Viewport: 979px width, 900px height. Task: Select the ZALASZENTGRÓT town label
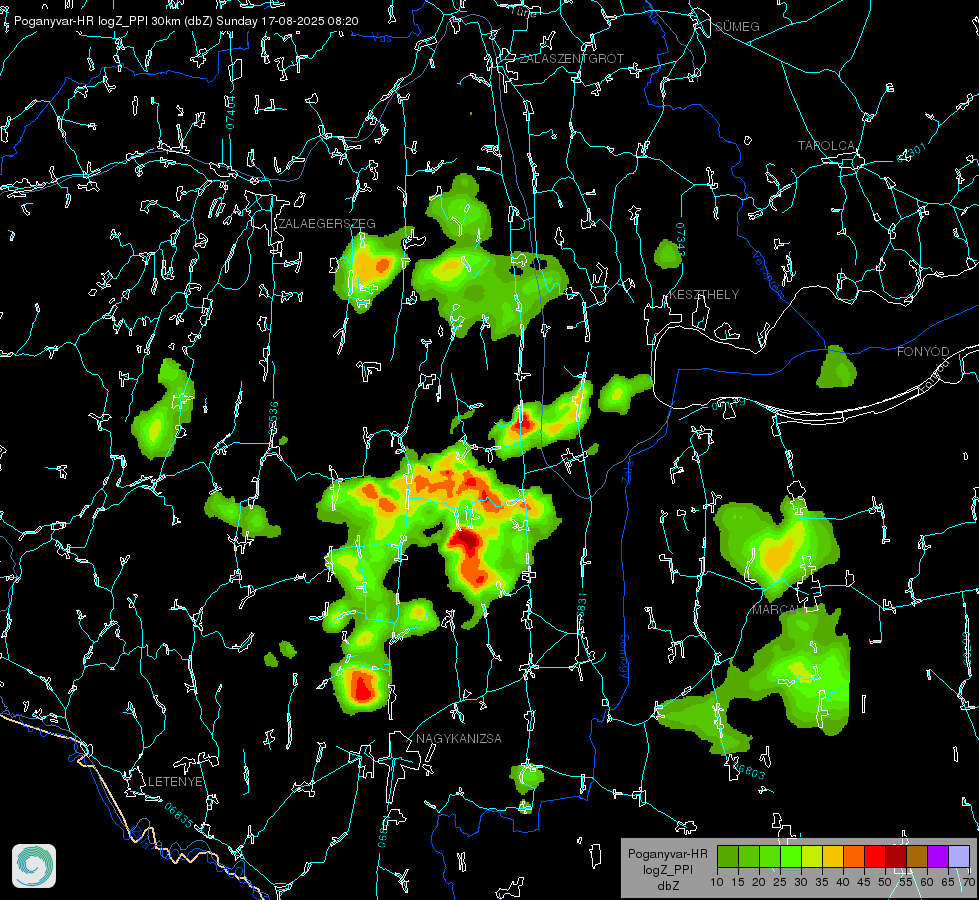[x=571, y=58]
